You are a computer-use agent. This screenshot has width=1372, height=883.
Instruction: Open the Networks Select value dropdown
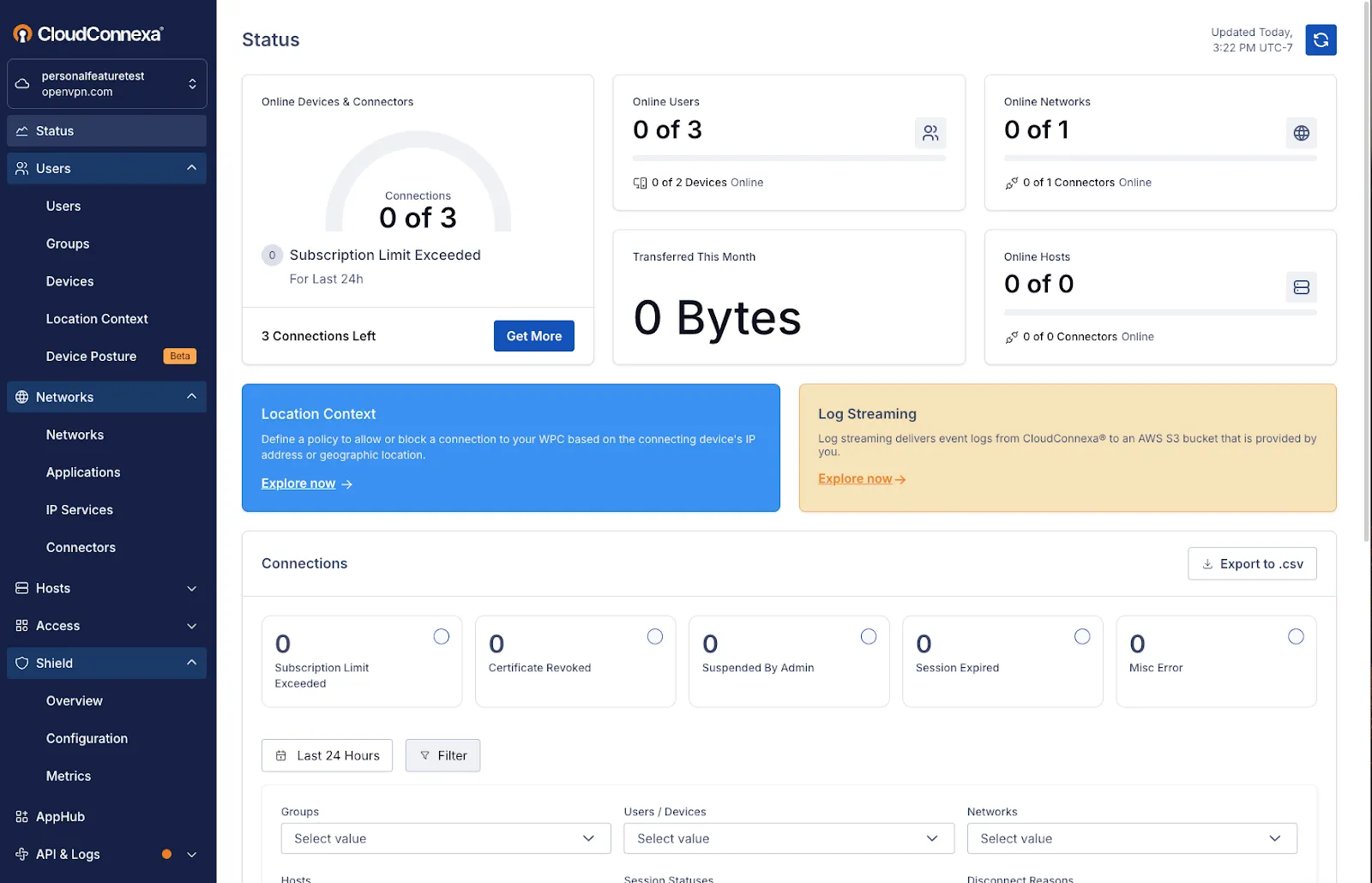coord(1132,838)
